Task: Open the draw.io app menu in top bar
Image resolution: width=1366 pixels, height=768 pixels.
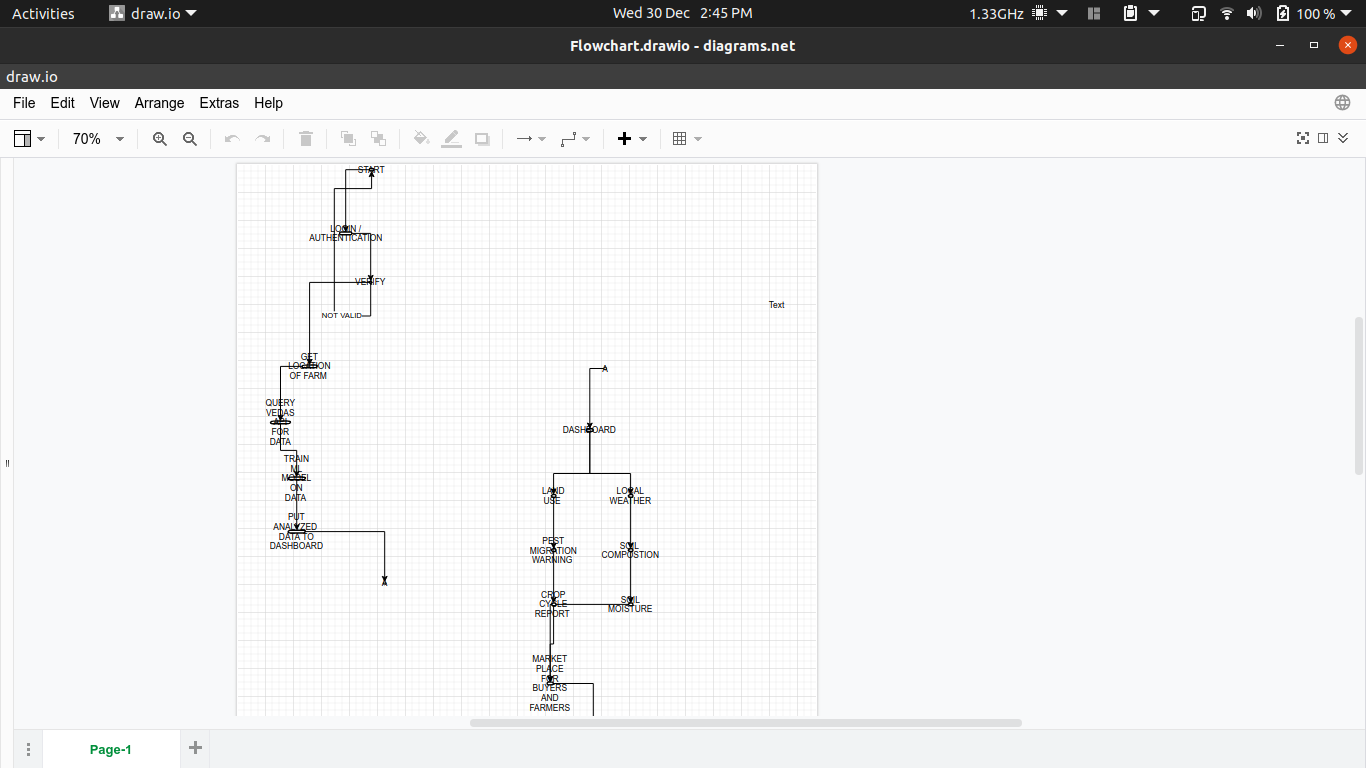Action: click(153, 13)
